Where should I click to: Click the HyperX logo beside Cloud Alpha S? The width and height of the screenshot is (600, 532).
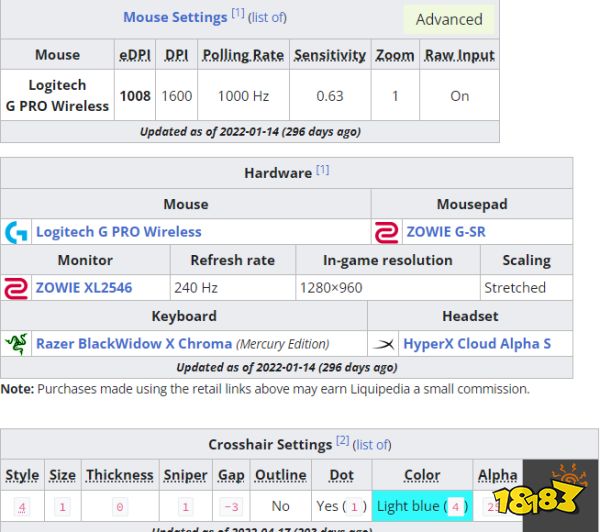383,344
